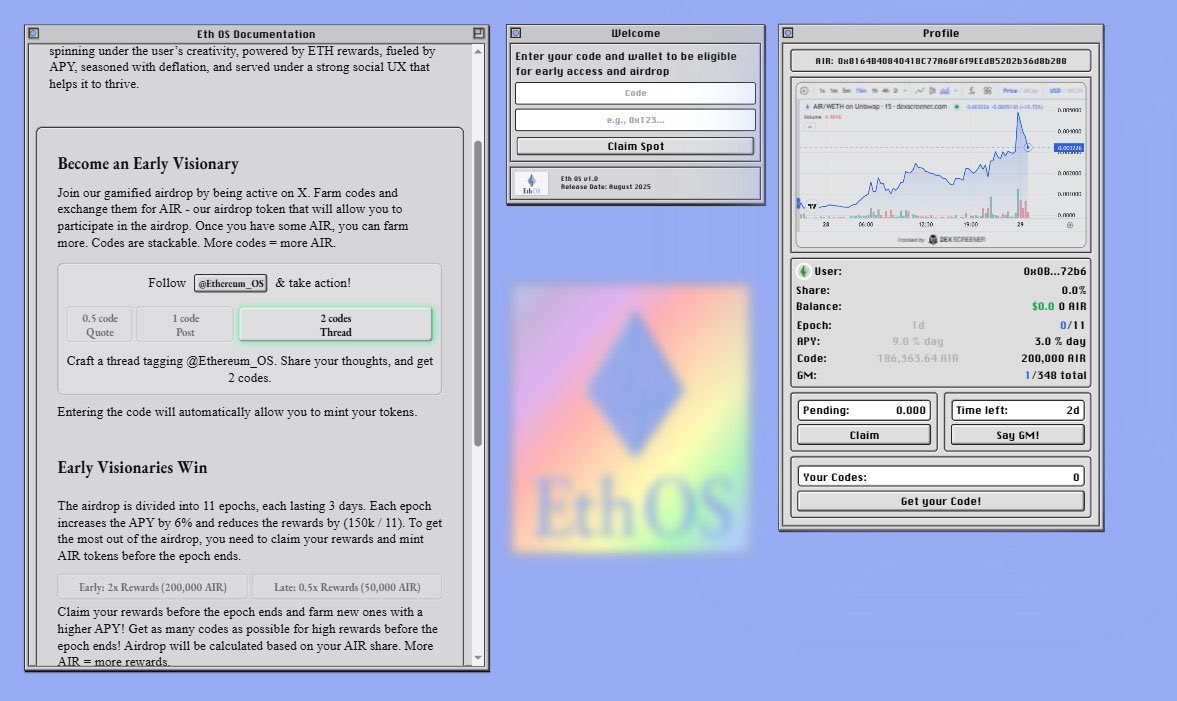Click Ethereum avatar next to User
Viewport: 1177px width, 701px height.
click(803, 272)
